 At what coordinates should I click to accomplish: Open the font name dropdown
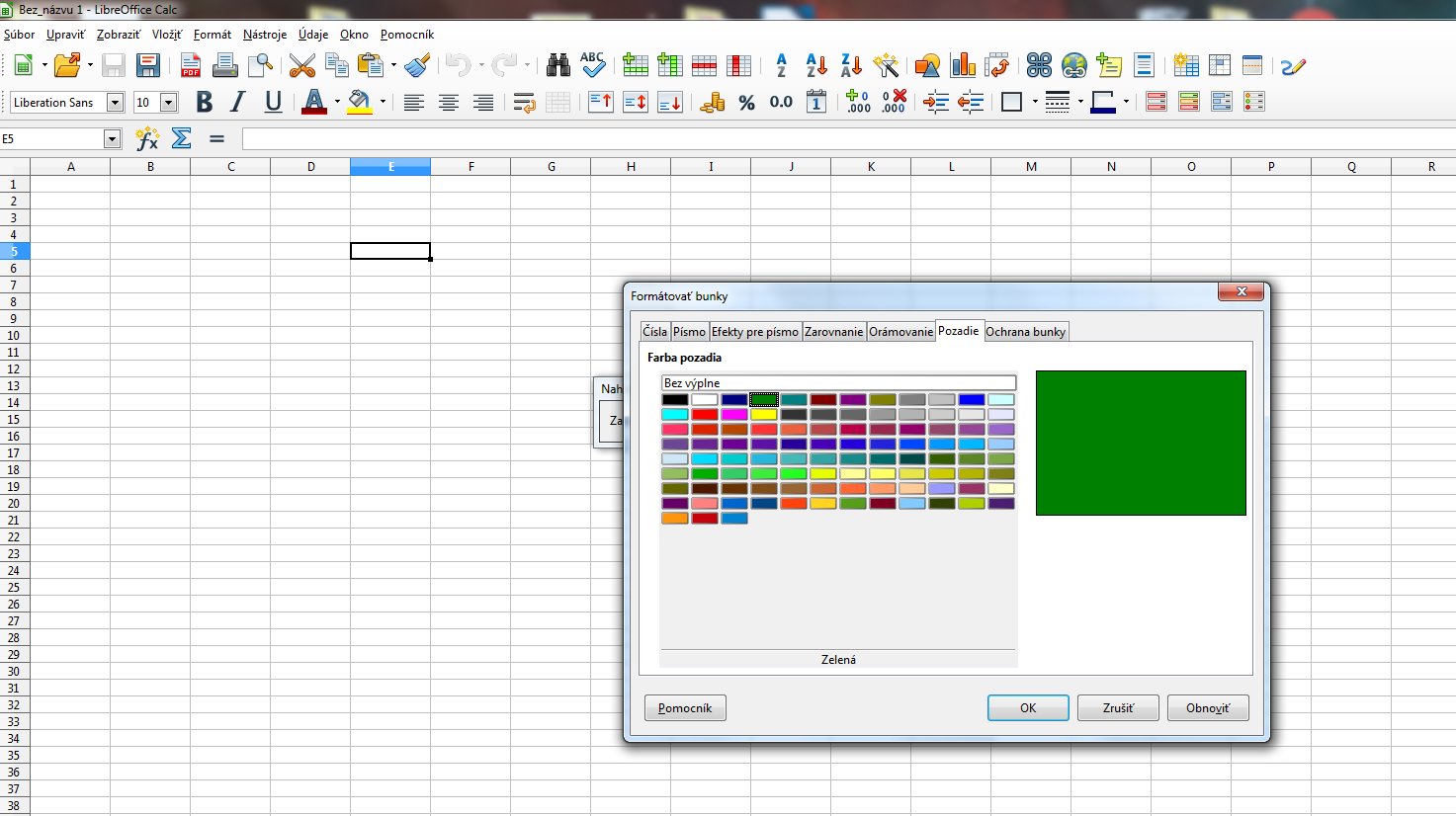coord(115,102)
